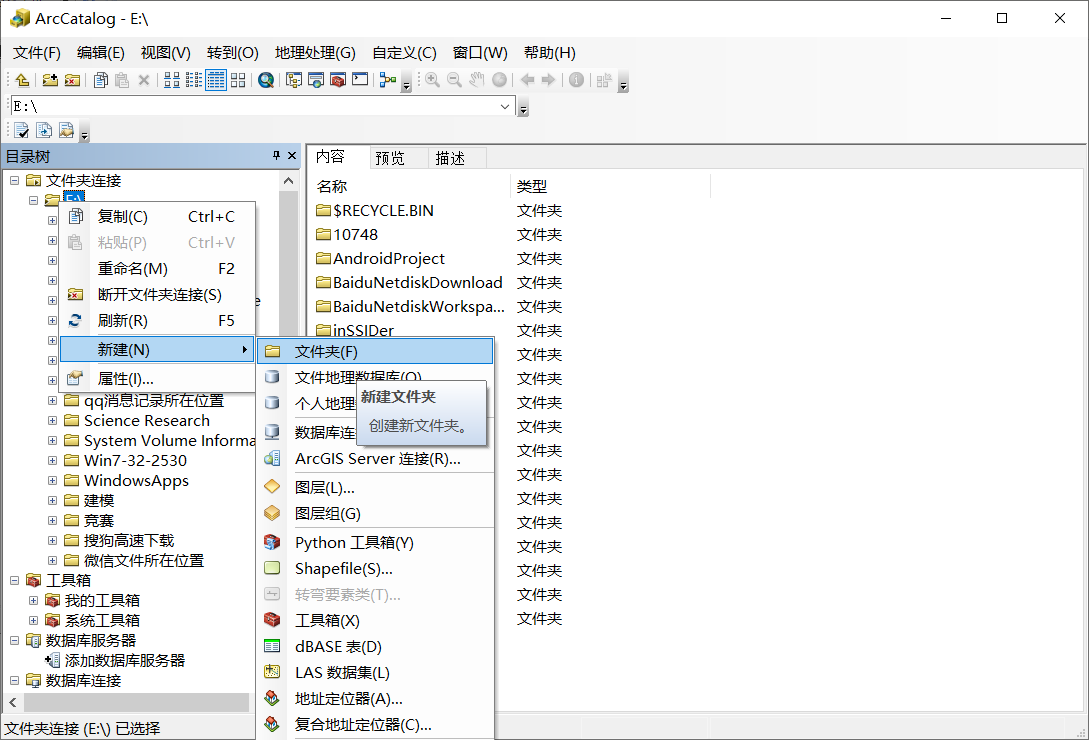Click the Large Icons view button
This screenshot has width=1089, height=740.
coord(172,80)
